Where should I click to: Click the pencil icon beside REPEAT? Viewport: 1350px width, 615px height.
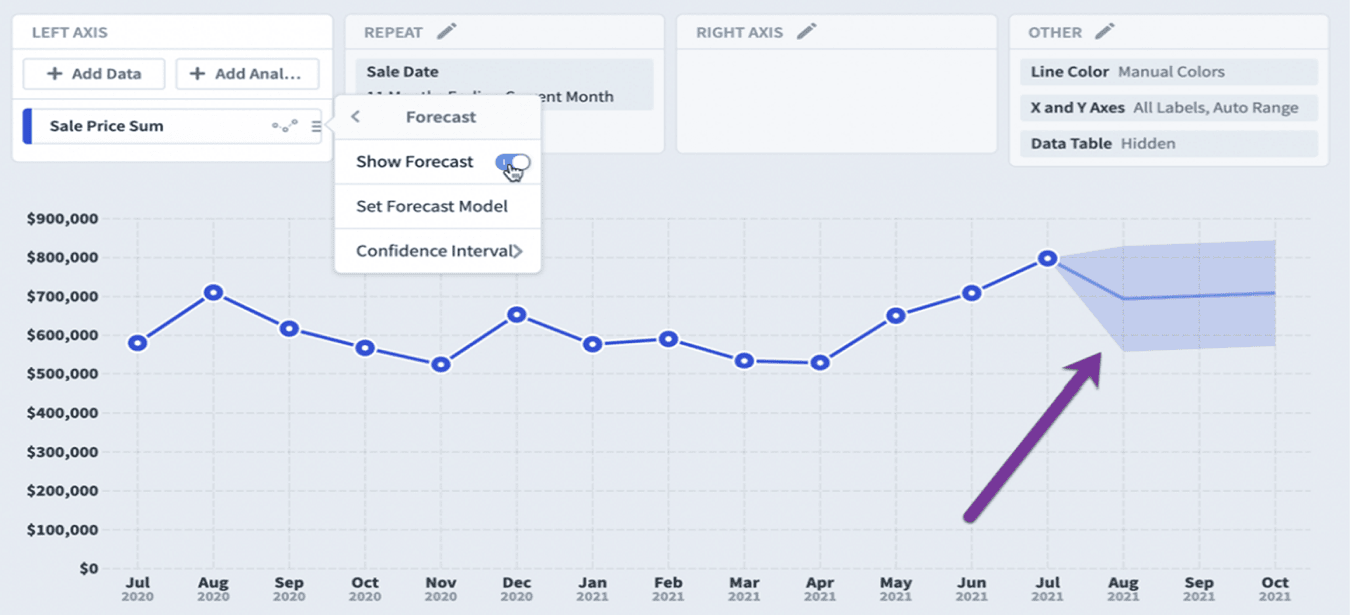point(446,31)
